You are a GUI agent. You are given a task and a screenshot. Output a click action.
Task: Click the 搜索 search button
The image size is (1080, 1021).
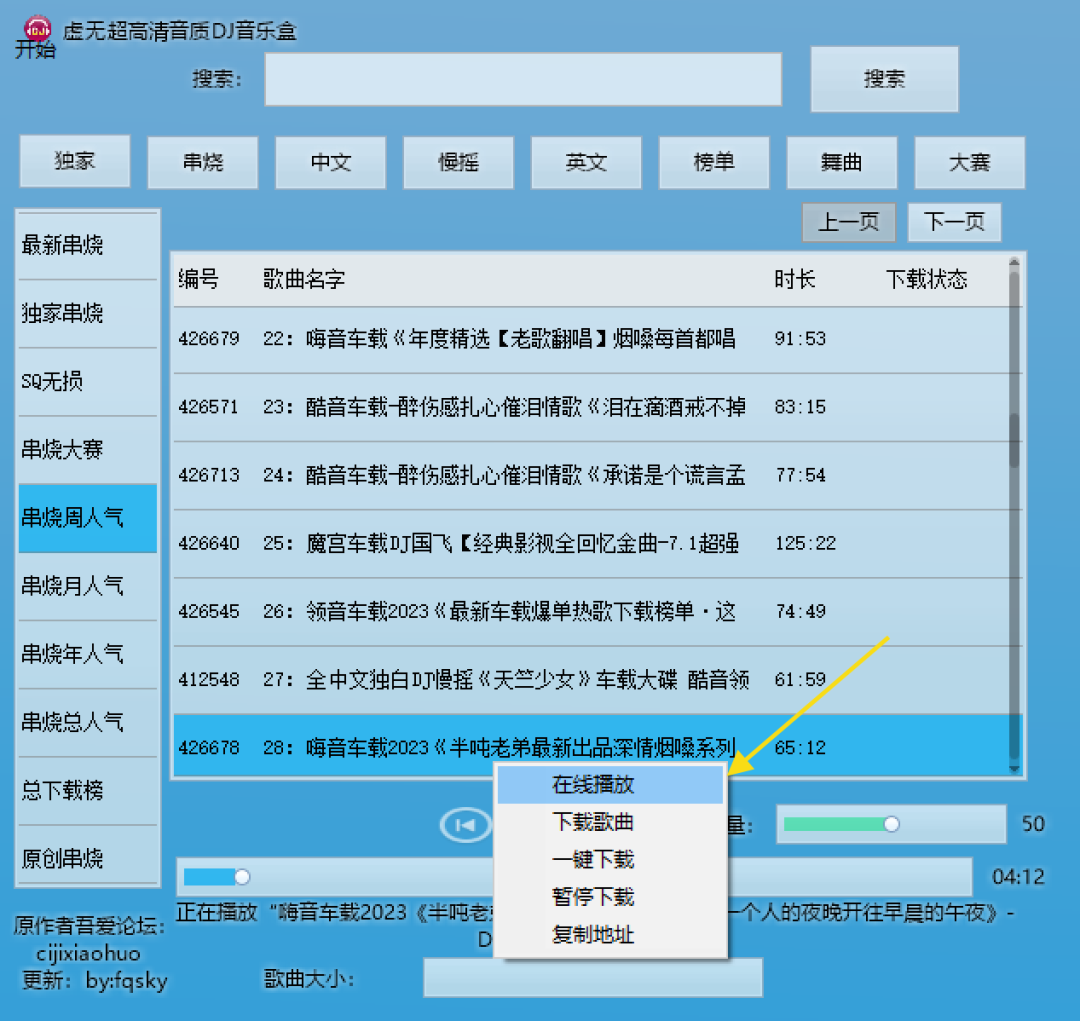(884, 79)
